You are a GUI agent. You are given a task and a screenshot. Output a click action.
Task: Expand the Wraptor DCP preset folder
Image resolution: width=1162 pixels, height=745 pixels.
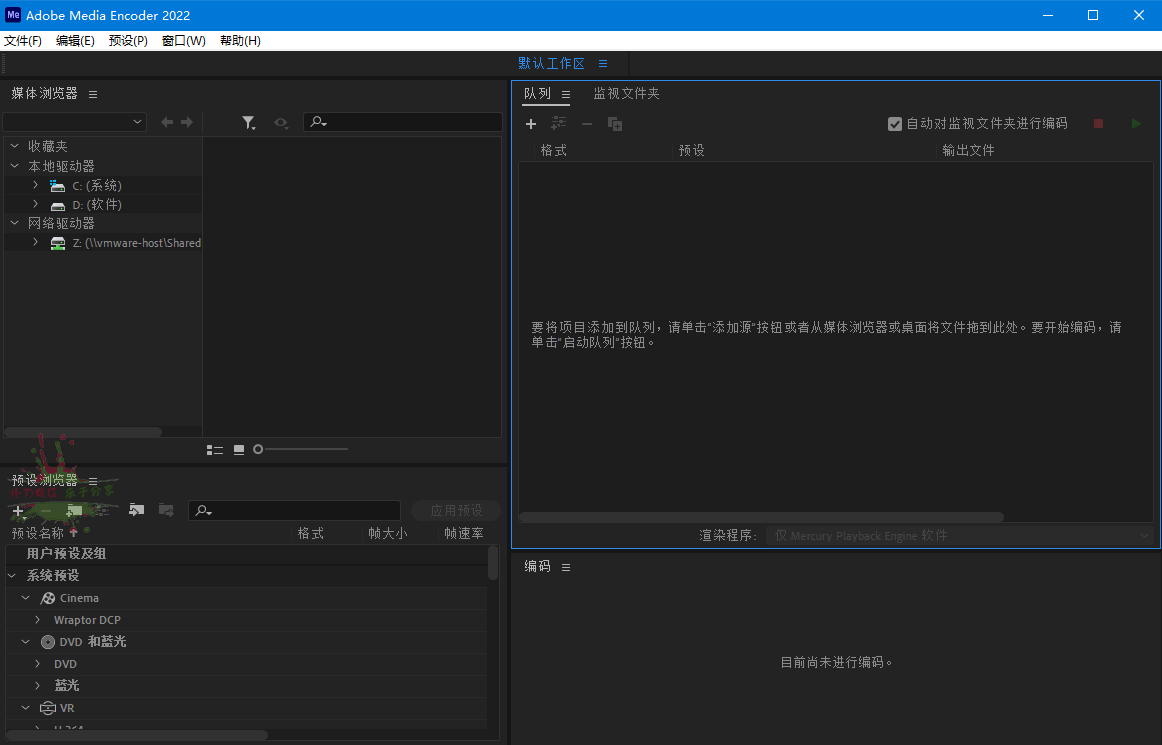click(x=38, y=620)
